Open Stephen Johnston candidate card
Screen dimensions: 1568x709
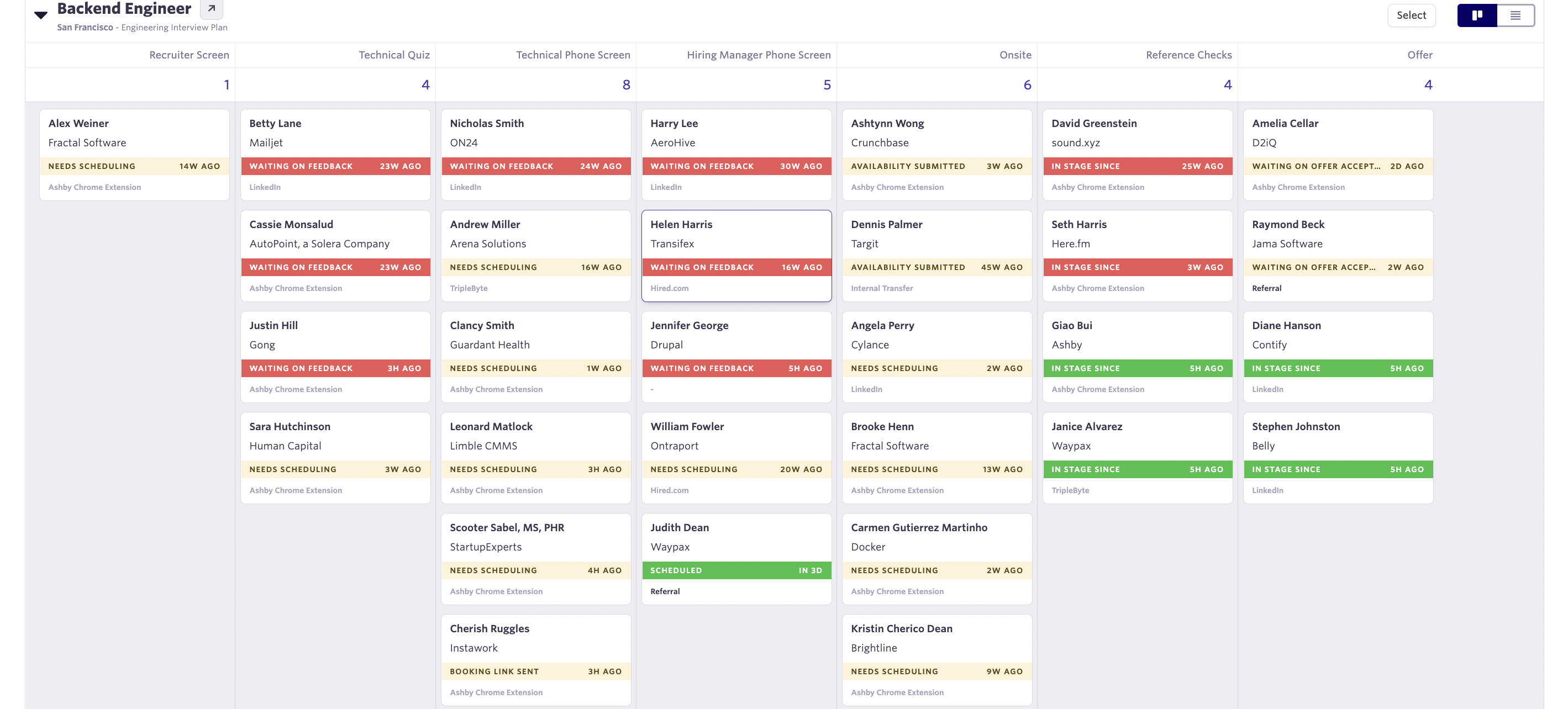point(1338,458)
